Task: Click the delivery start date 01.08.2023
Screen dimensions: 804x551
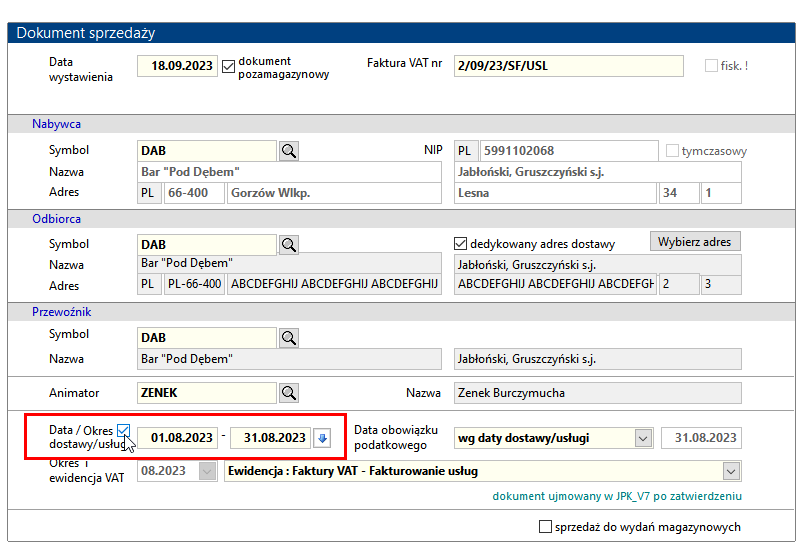Action: 177,438
